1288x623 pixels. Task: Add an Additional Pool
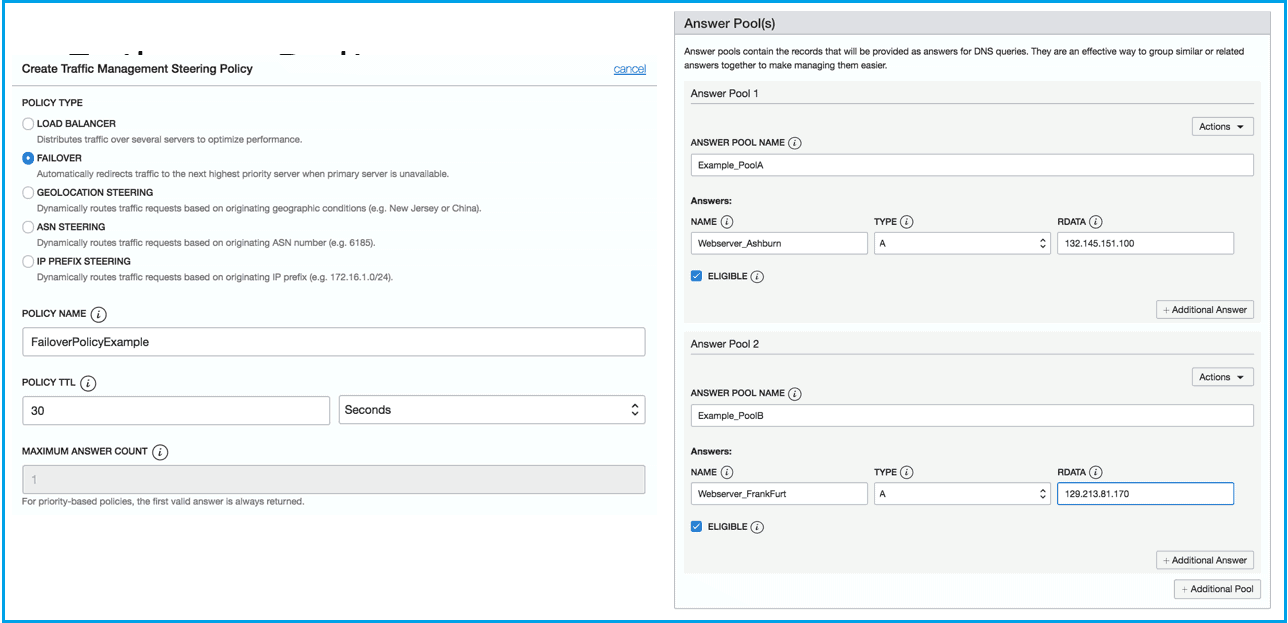tap(1217, 589)
